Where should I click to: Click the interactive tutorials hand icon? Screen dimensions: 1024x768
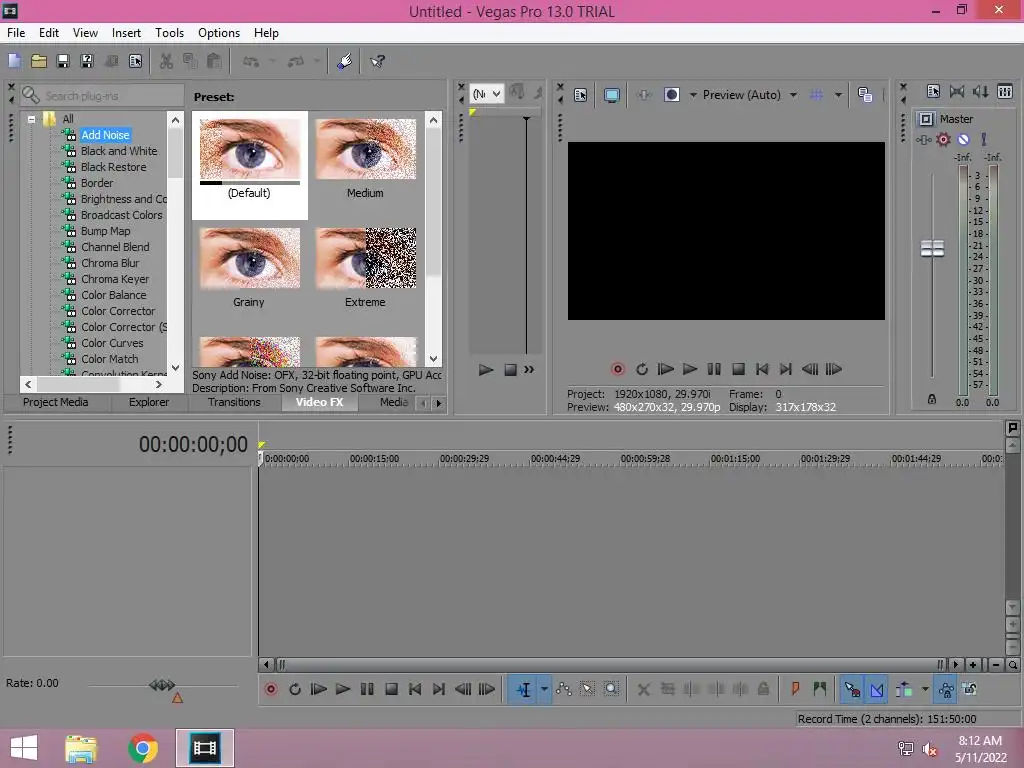(345, 61)
